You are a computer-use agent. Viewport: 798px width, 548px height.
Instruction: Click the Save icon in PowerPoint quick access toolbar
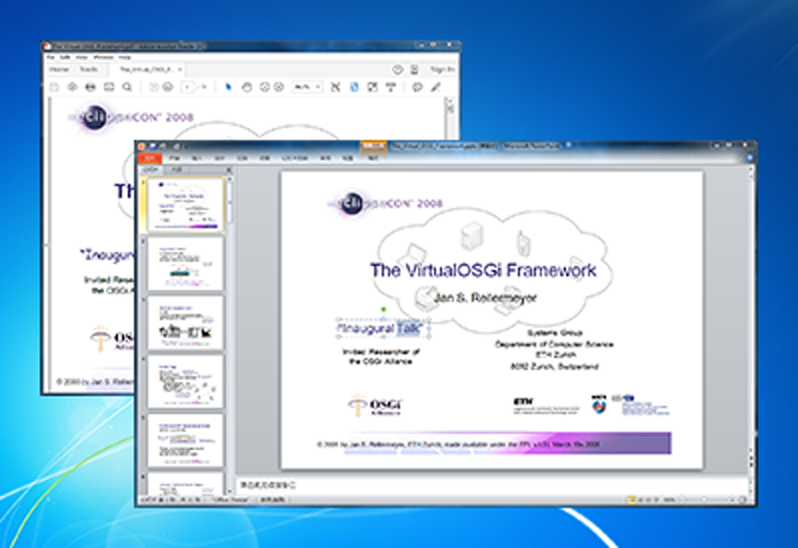tap(152, 146)
